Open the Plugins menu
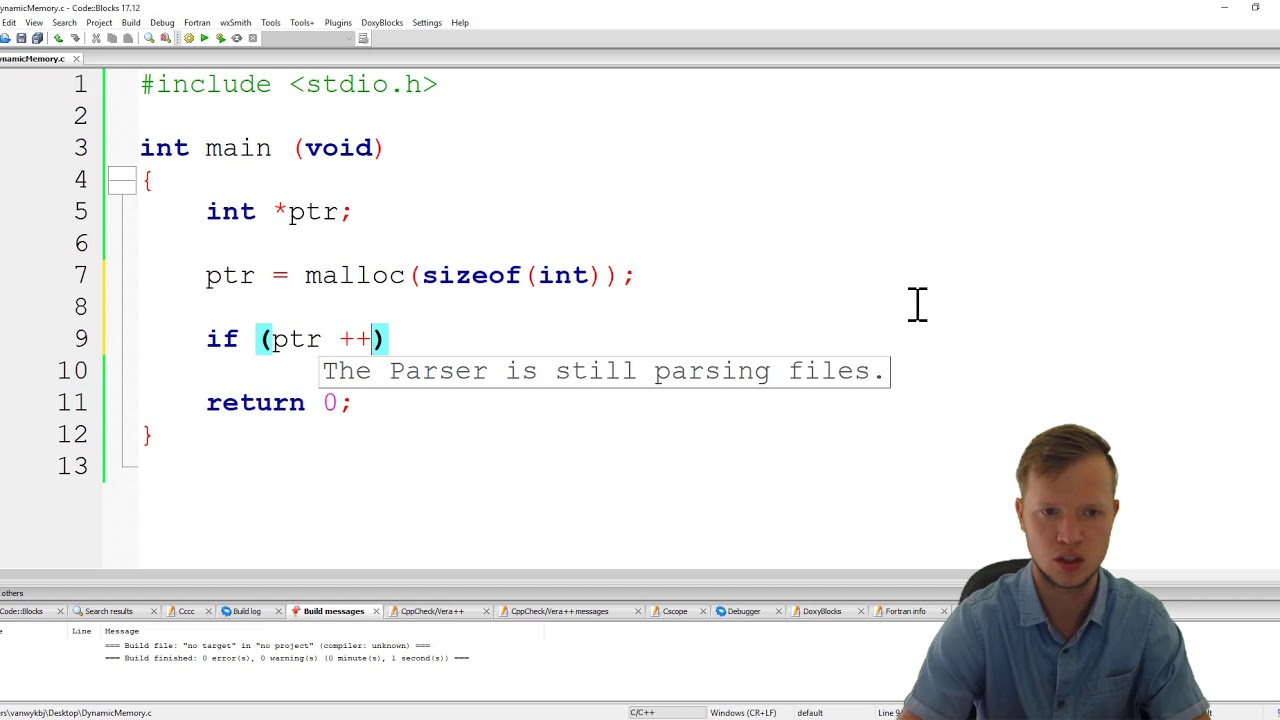Viewport: 1280px width, 720px height. 338,22
